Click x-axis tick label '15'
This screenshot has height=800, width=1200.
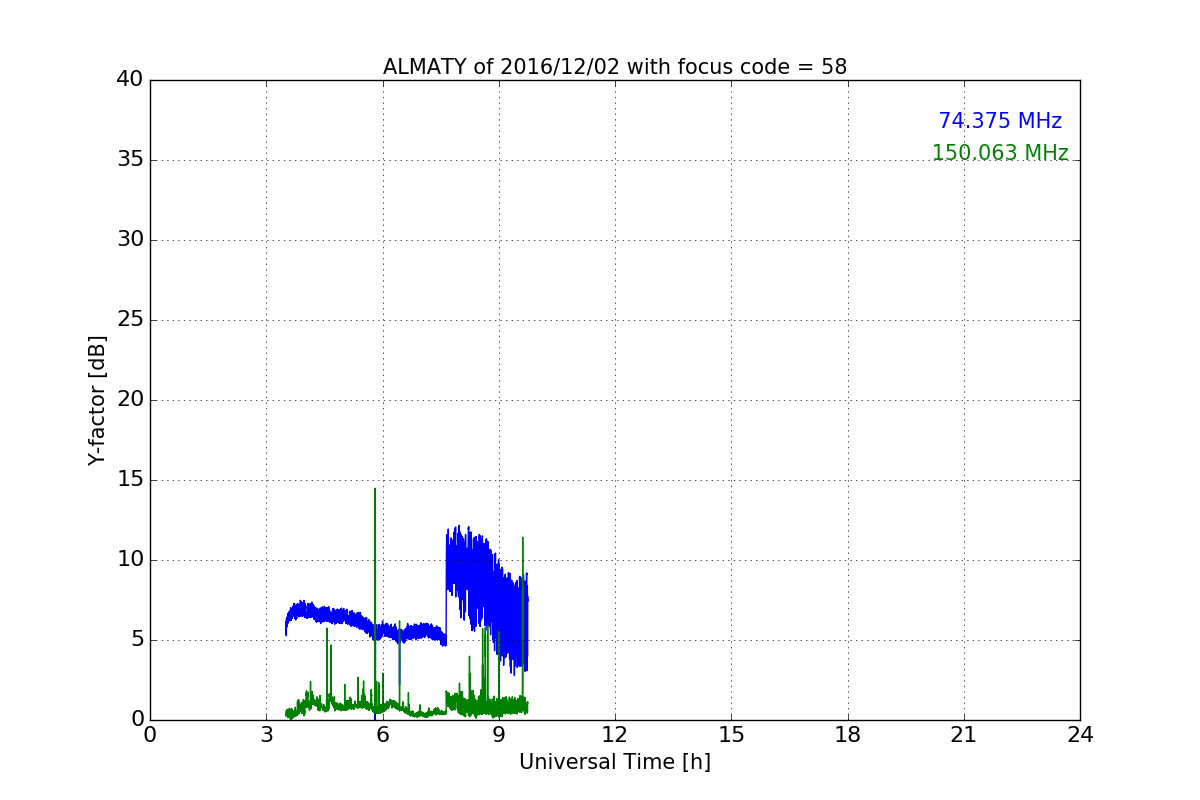[731, 735]
